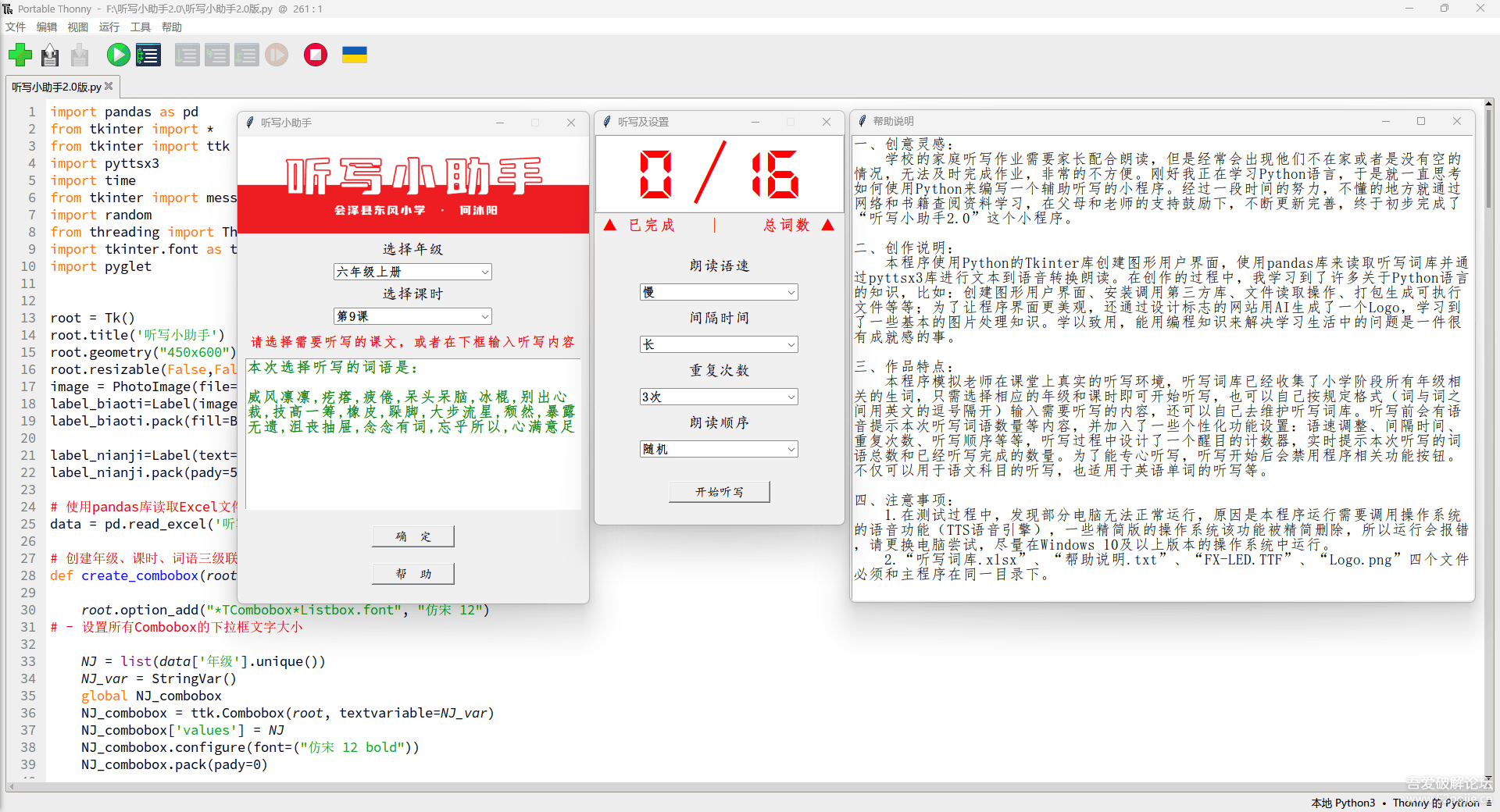
Task: Close the 听写小助手2.0版.py editor tab
Action: (x=109, y=86)
